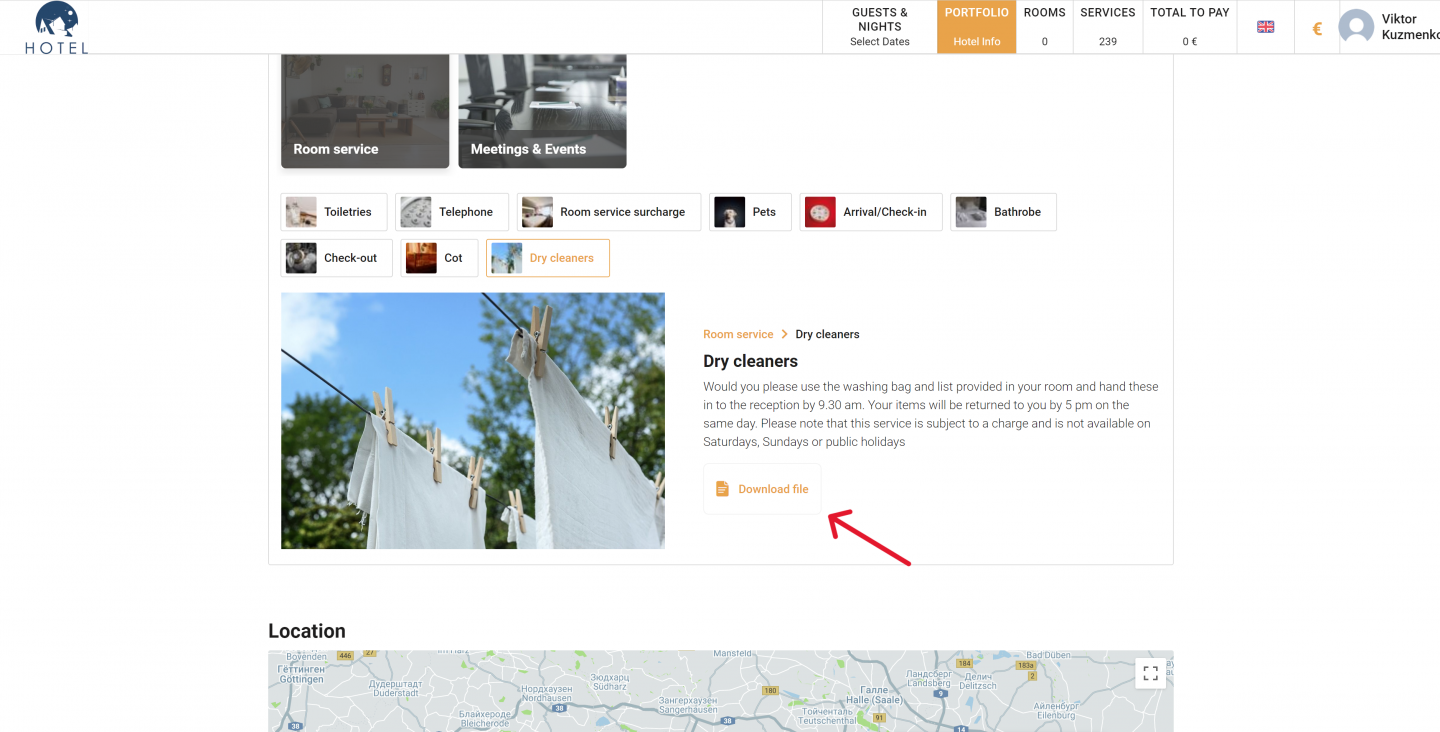
Task: Click the Bathrobe thumbnail icon
Action: pyautogui.click(x=971, y=212)
